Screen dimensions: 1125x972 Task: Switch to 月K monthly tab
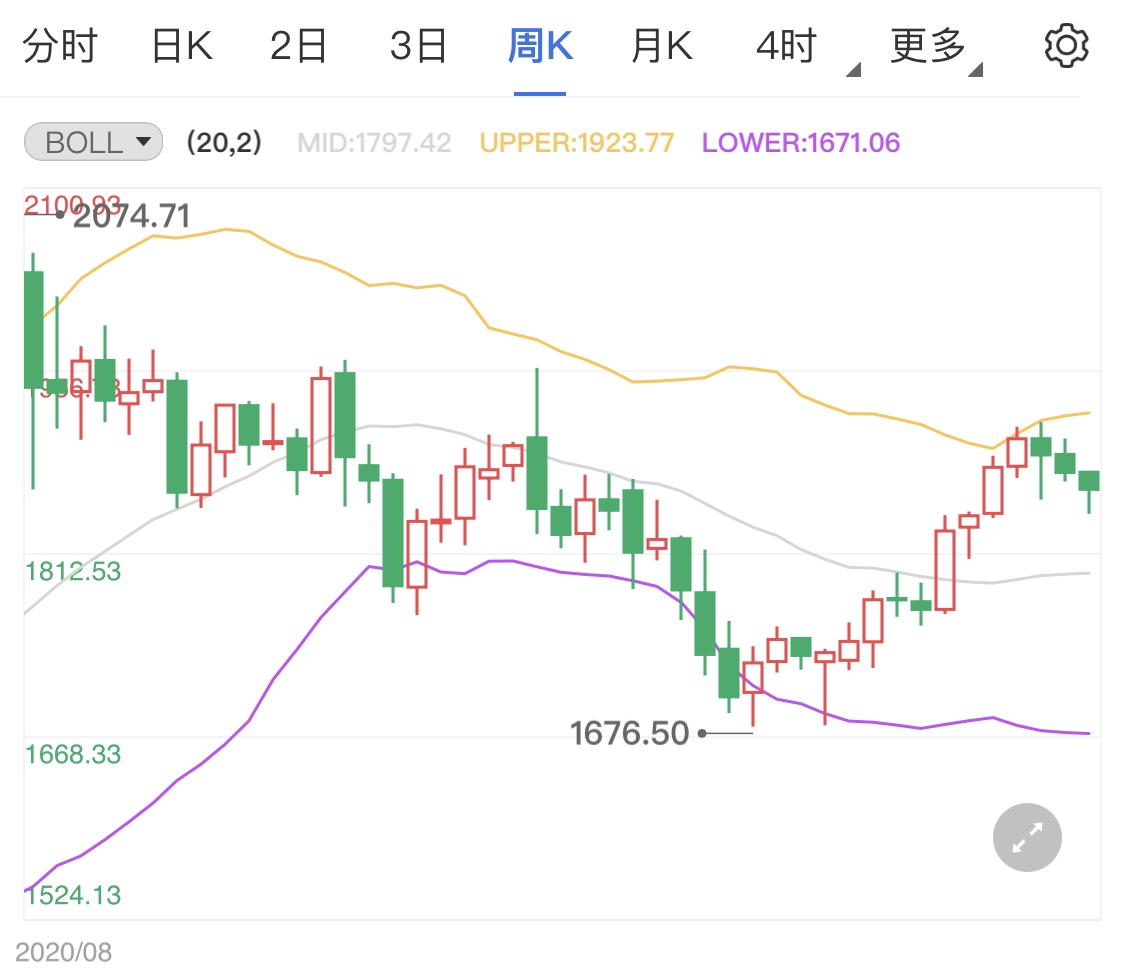click(662, 46)
